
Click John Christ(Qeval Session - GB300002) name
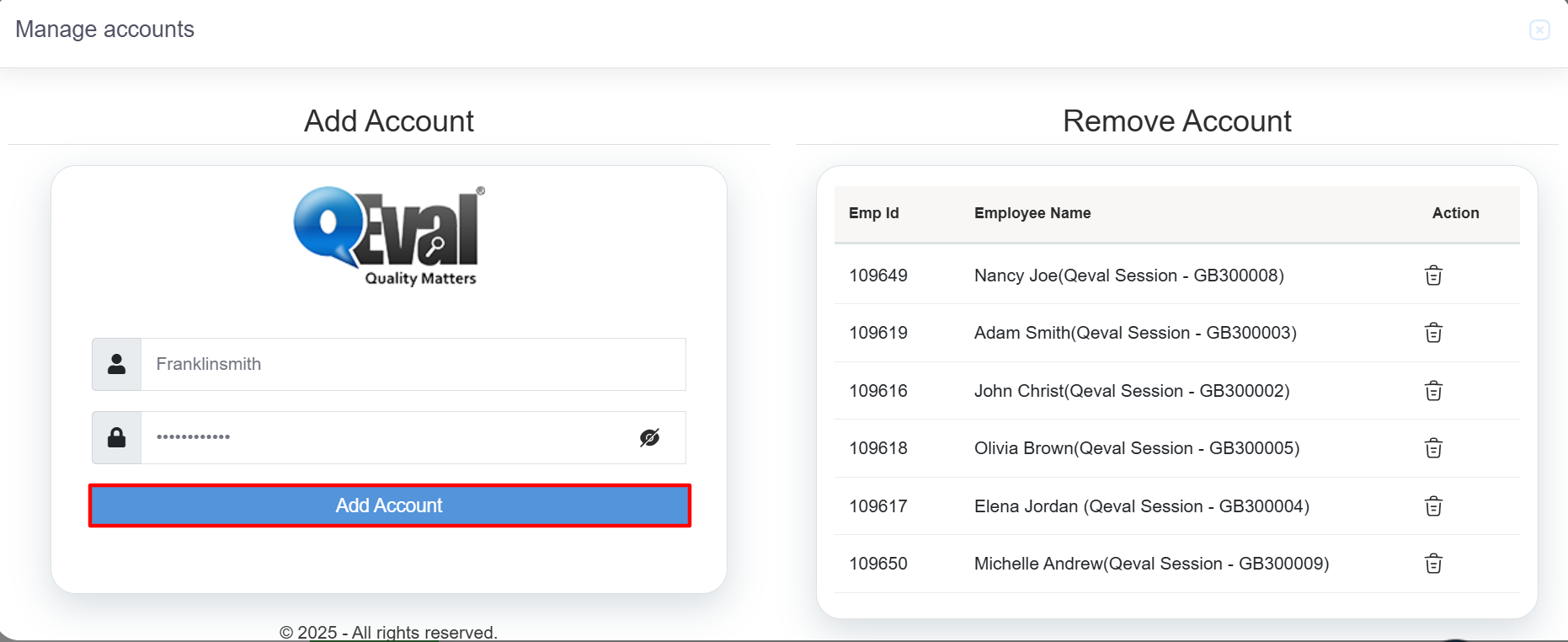1132,391
